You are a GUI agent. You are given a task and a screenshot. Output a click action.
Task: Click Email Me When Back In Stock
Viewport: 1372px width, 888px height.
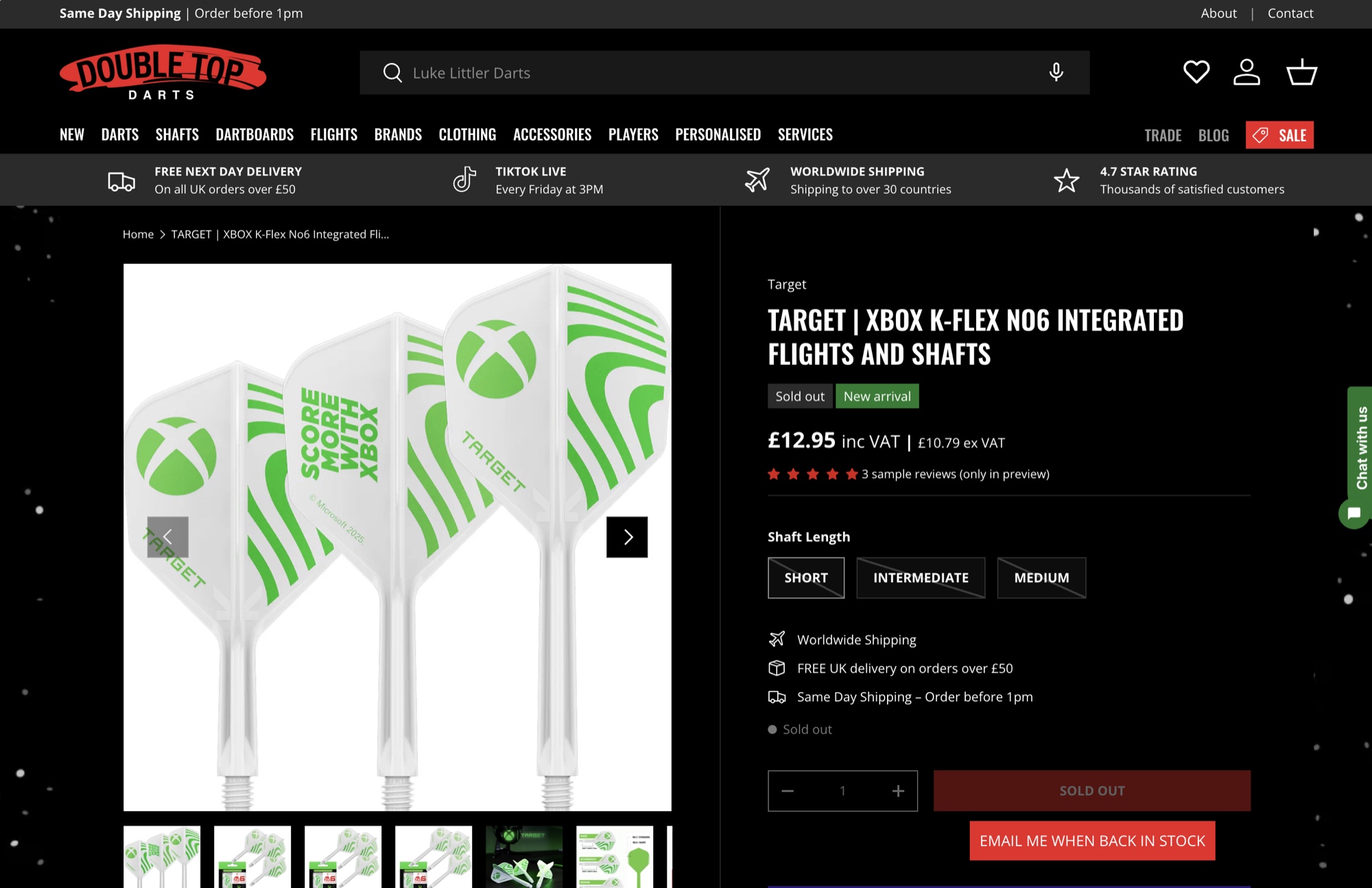[x=1092, y=841]
